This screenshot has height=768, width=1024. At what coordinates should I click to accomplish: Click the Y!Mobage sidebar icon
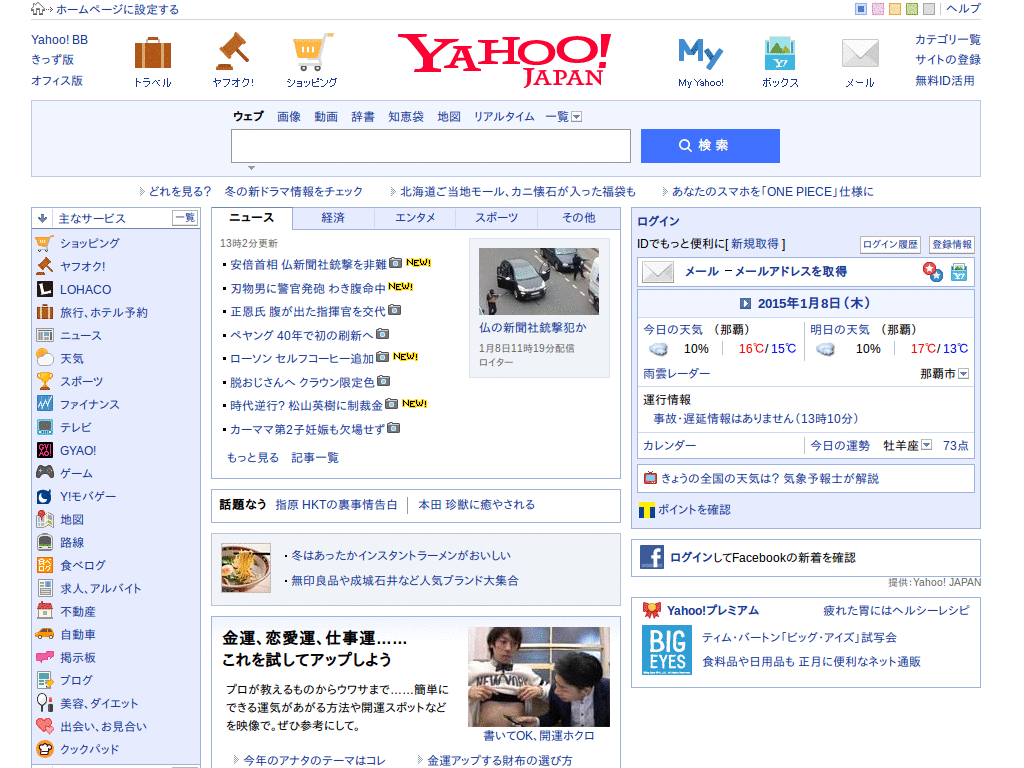click(x=44, y=496)
